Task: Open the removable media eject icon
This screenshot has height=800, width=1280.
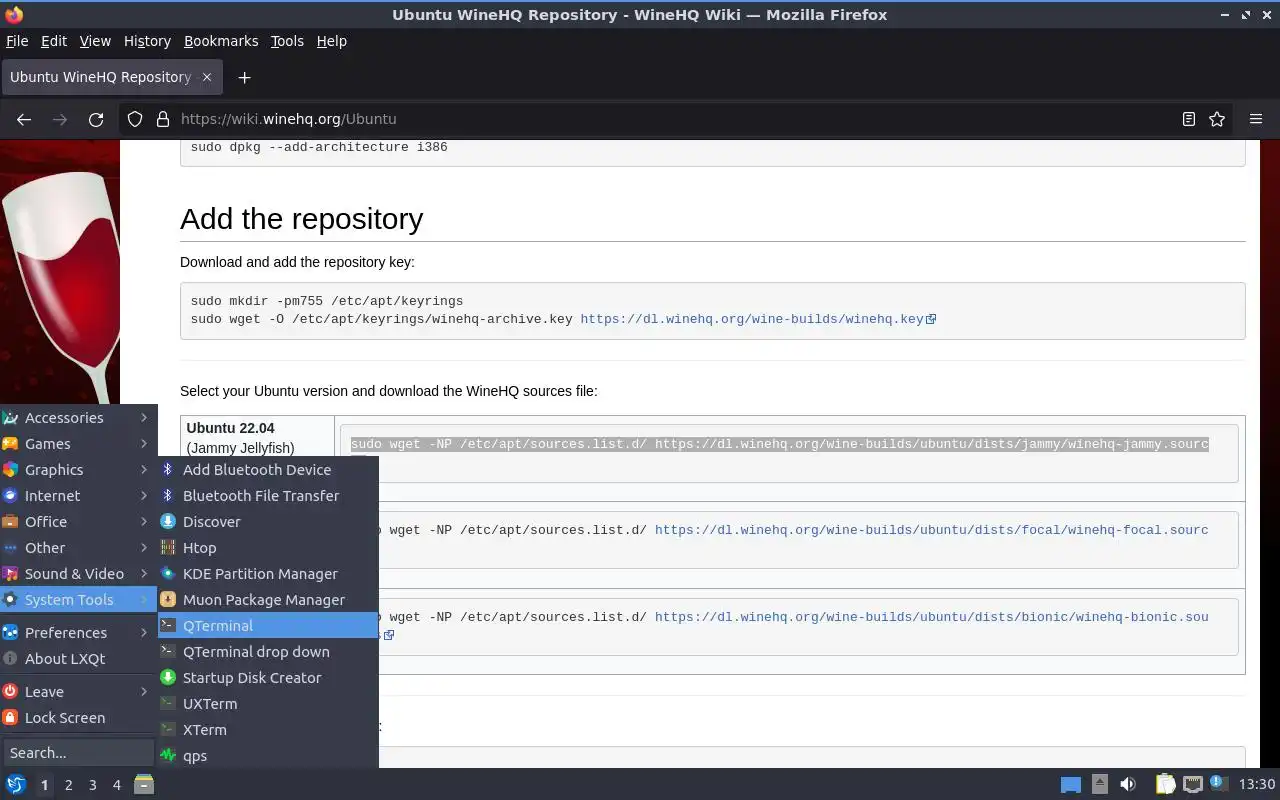Action: [x=1100, y=784]
